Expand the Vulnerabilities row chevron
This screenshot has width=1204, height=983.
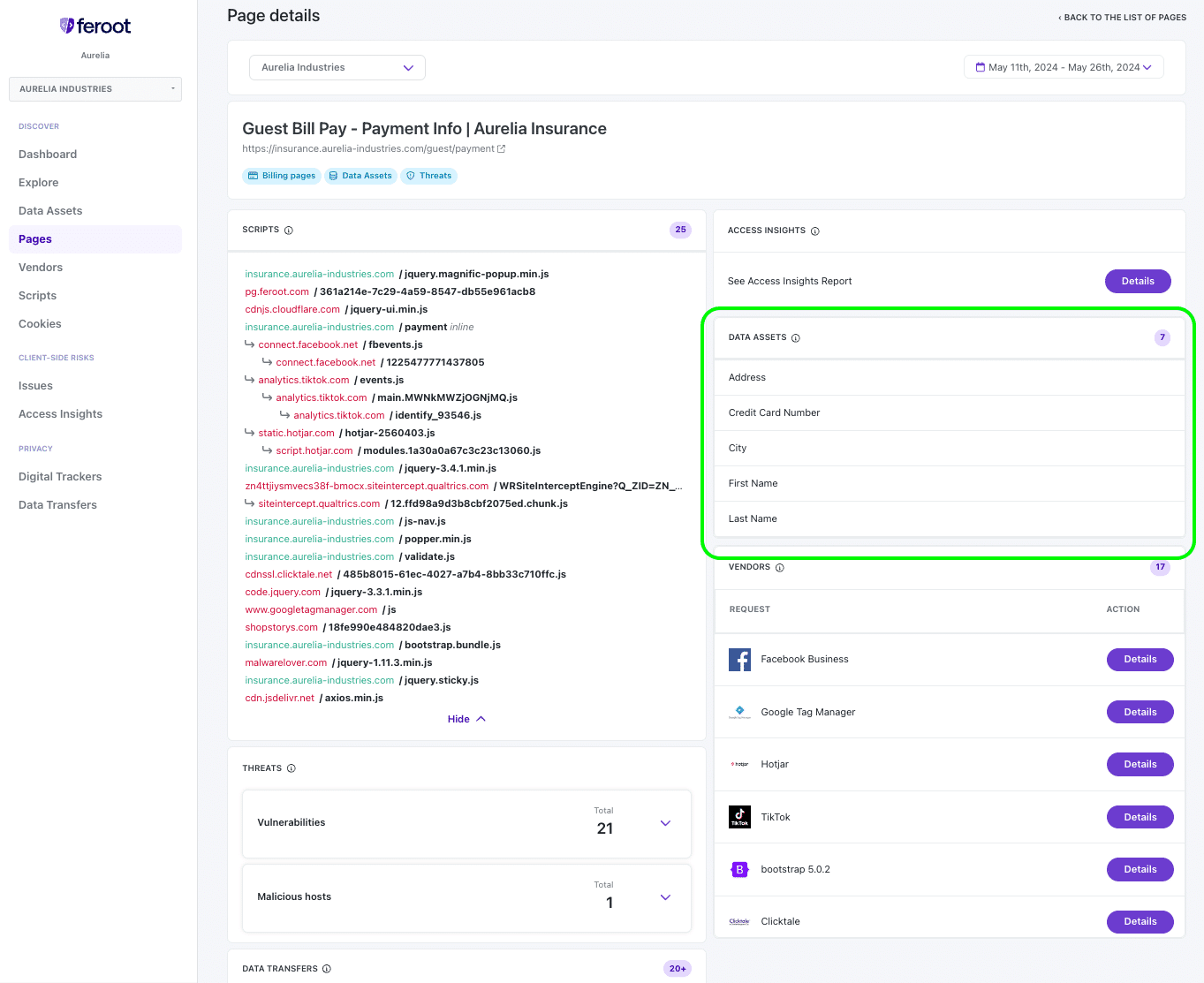665,823
